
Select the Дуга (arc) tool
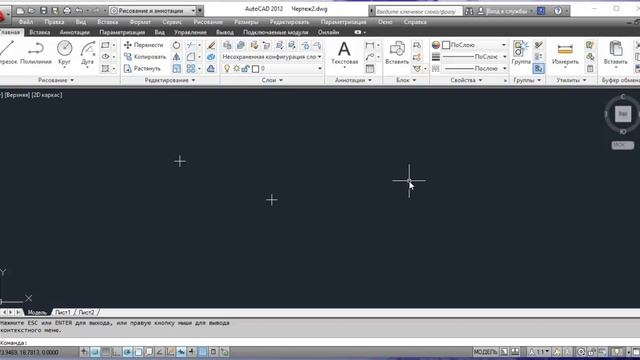(87, 53)
